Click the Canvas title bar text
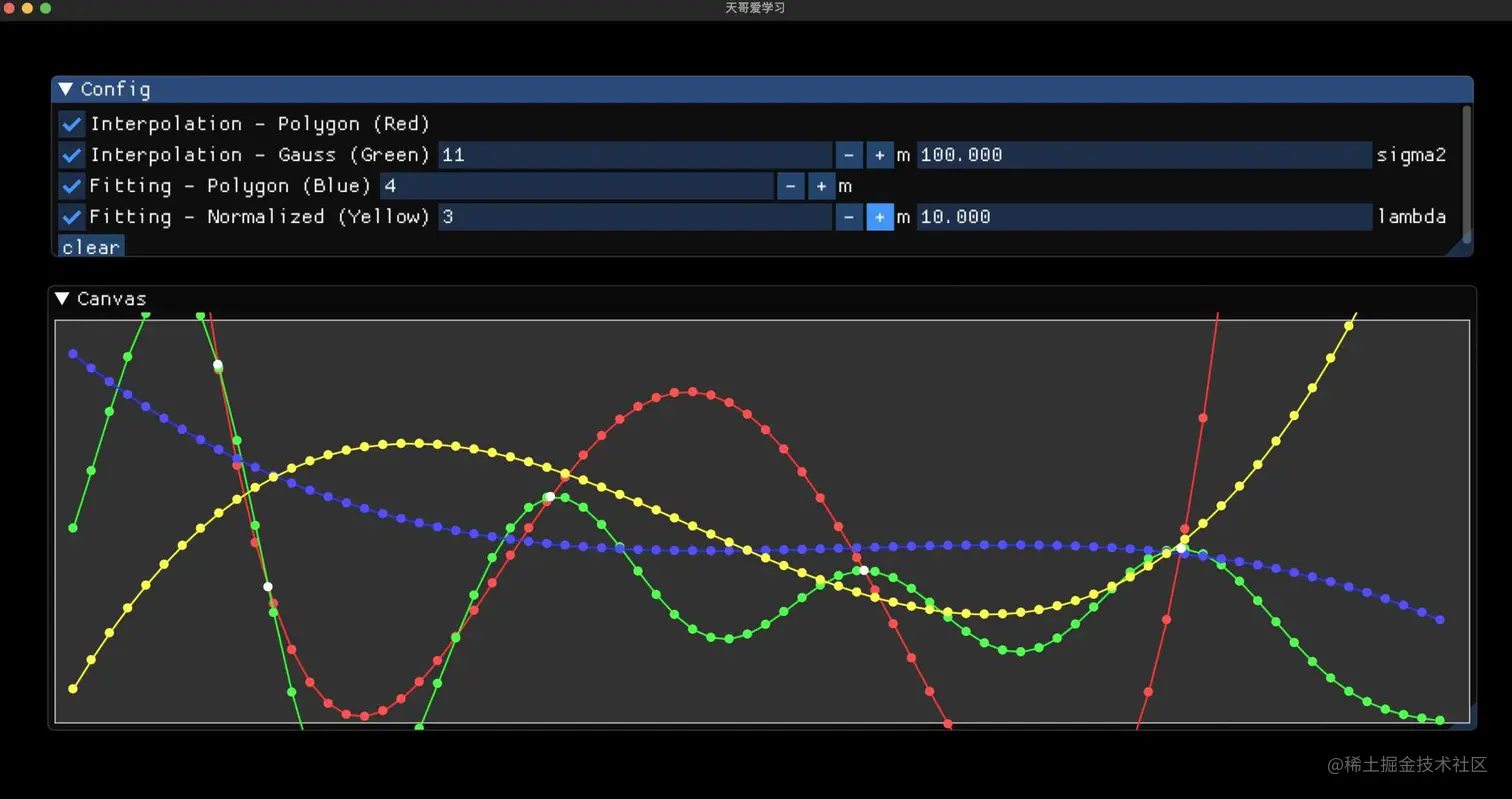Viewport: 1512px width, 799px height. (x=111, y=299)
